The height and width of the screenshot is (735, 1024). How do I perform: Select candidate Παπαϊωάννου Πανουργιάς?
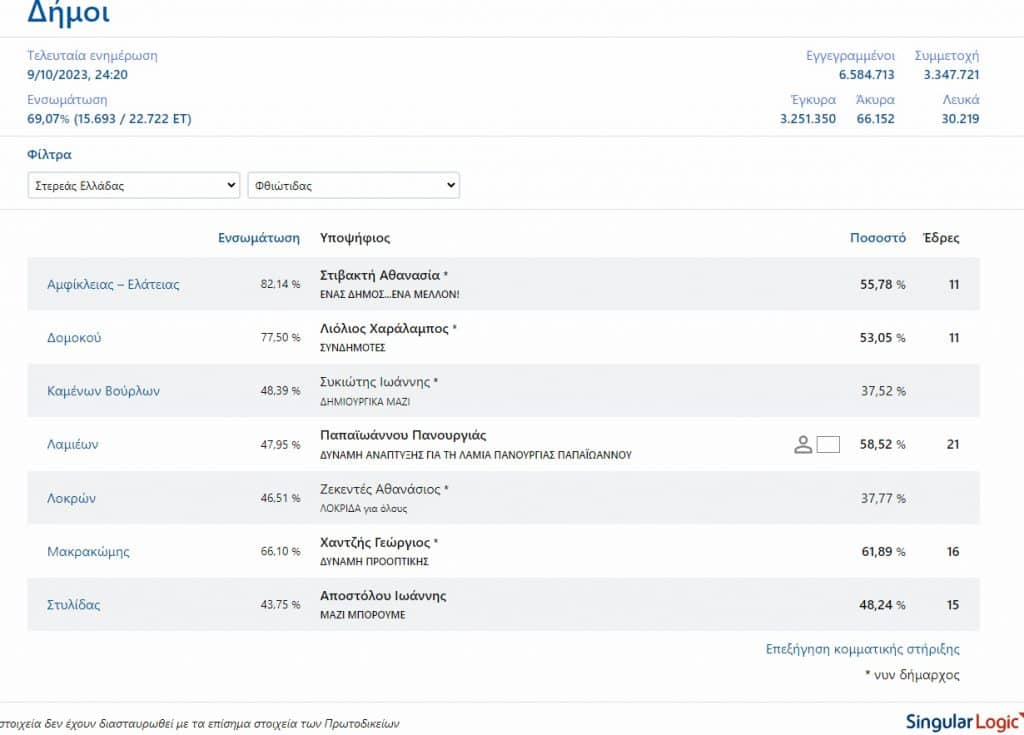coord(403,435)
